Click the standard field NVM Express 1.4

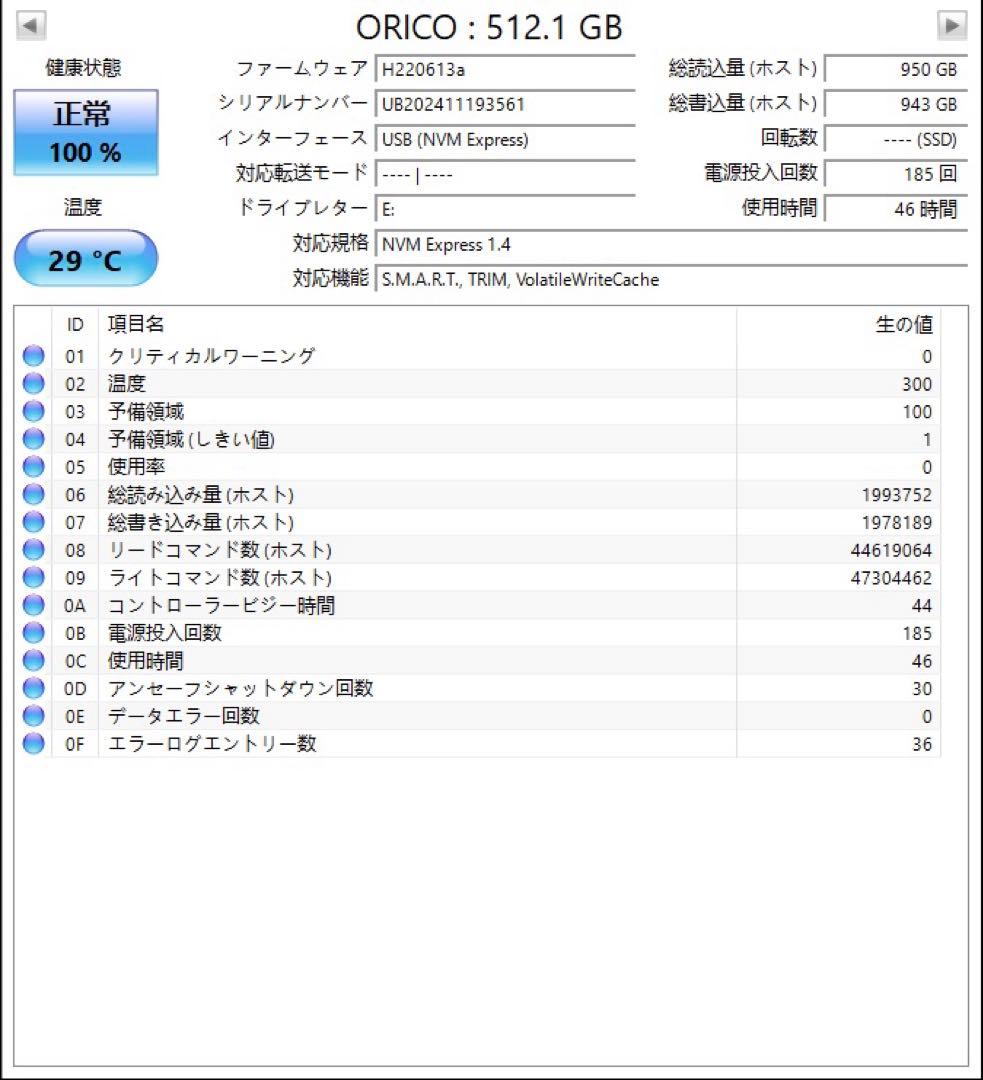672,245
